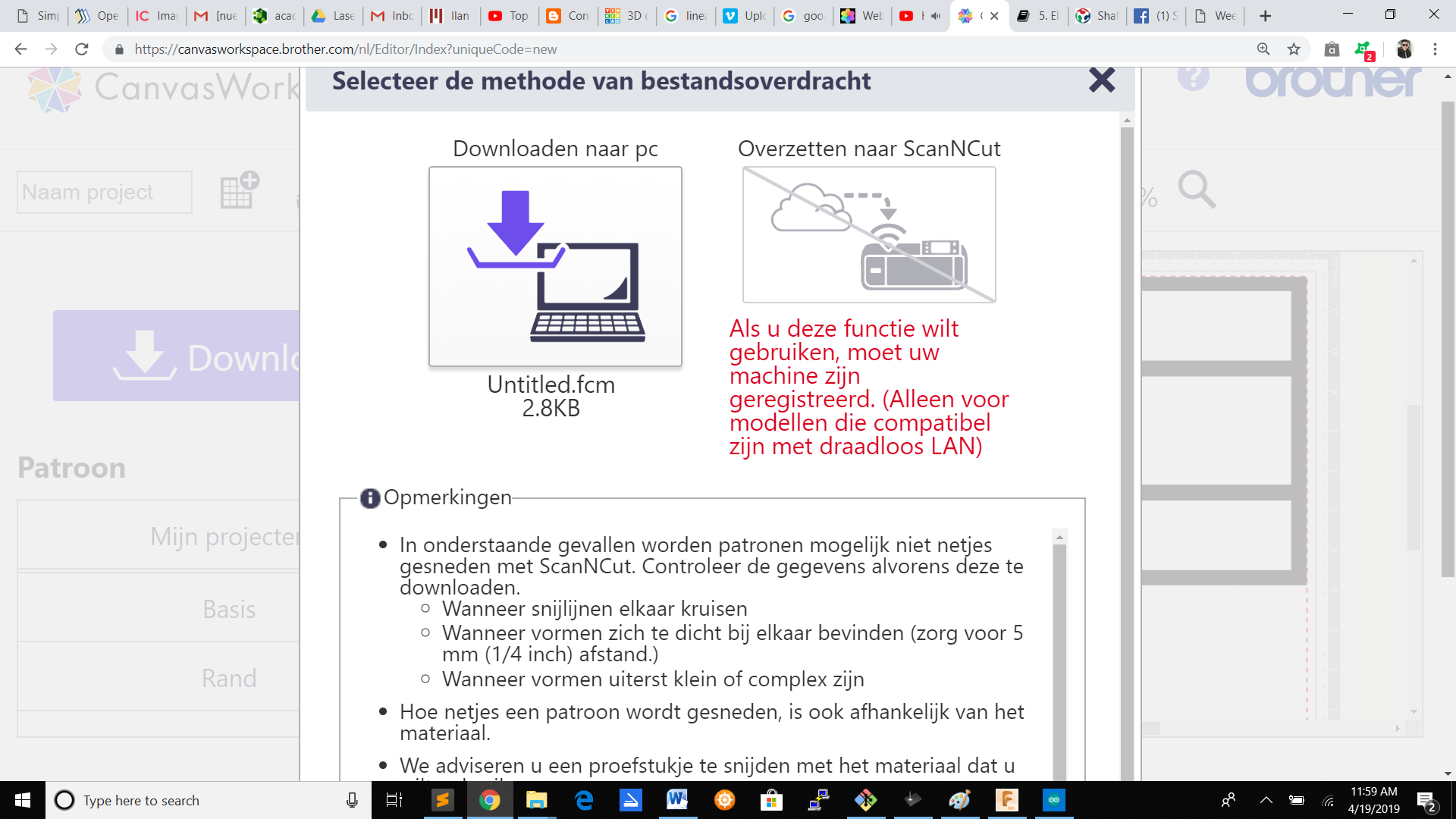Close the file transfer method dialog
The width and height of the screenshot is (1456, 819).
coord(1100,81)
